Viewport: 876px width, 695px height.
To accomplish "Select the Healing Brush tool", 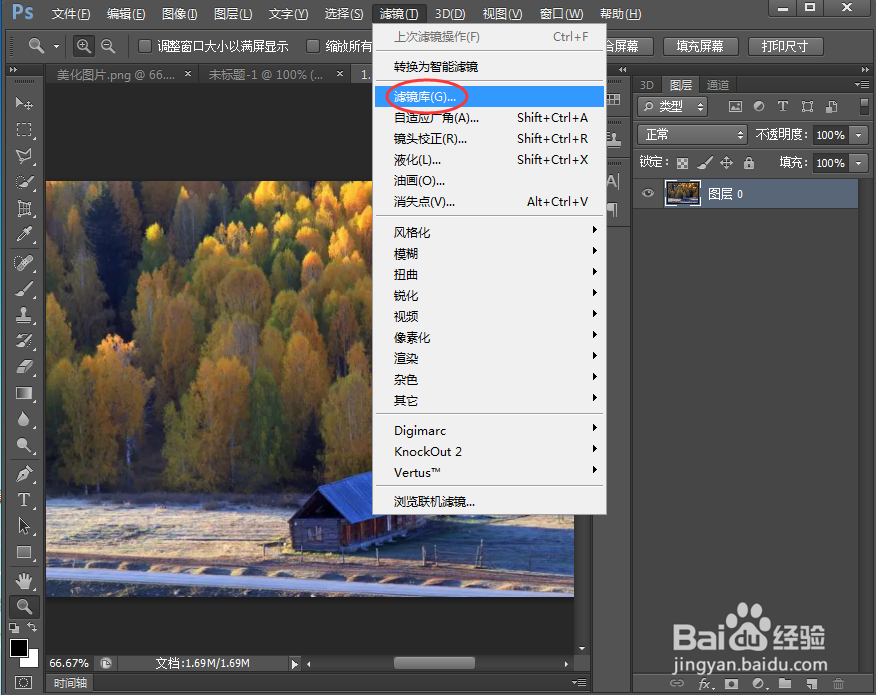I will 24,263.
